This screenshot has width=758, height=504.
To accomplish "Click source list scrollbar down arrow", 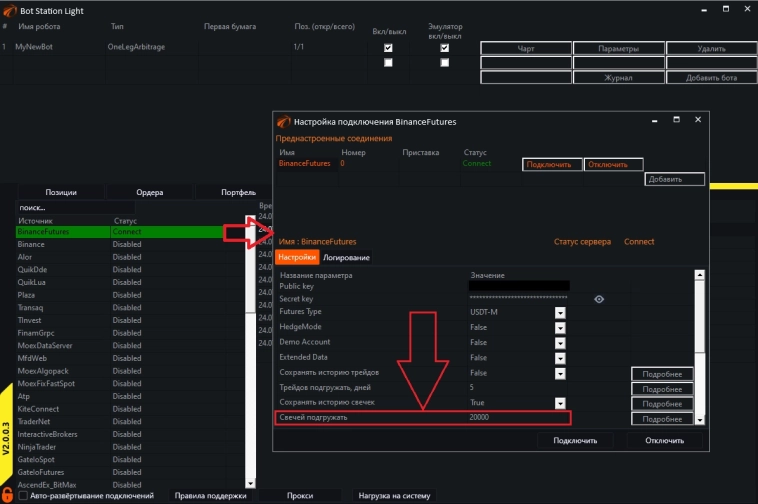I will pyautogui.click(x=250, y=483).
